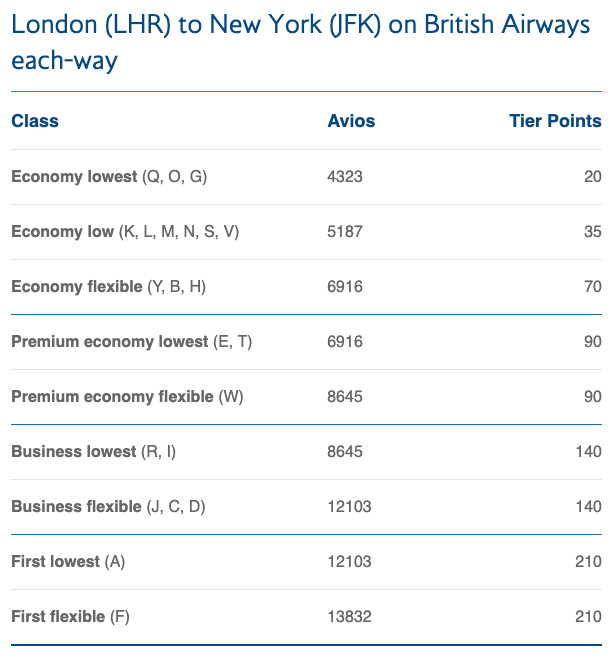The image size is (612, 669).
Task: Click the Class column header
Action: pyautogui.click(x=35, y=121)
